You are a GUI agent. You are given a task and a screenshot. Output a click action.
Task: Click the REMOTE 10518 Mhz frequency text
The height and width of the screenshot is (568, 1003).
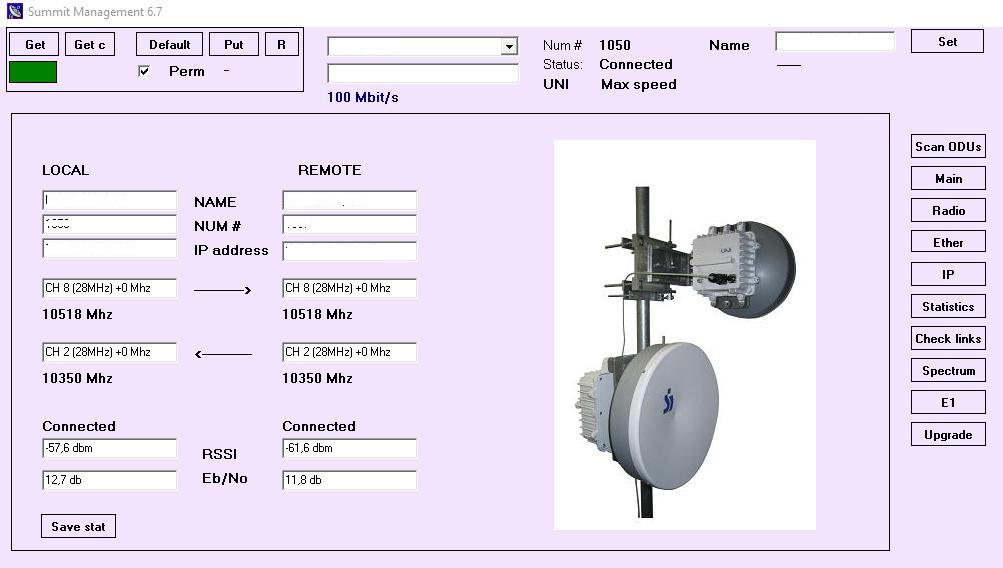pos(317,314)
